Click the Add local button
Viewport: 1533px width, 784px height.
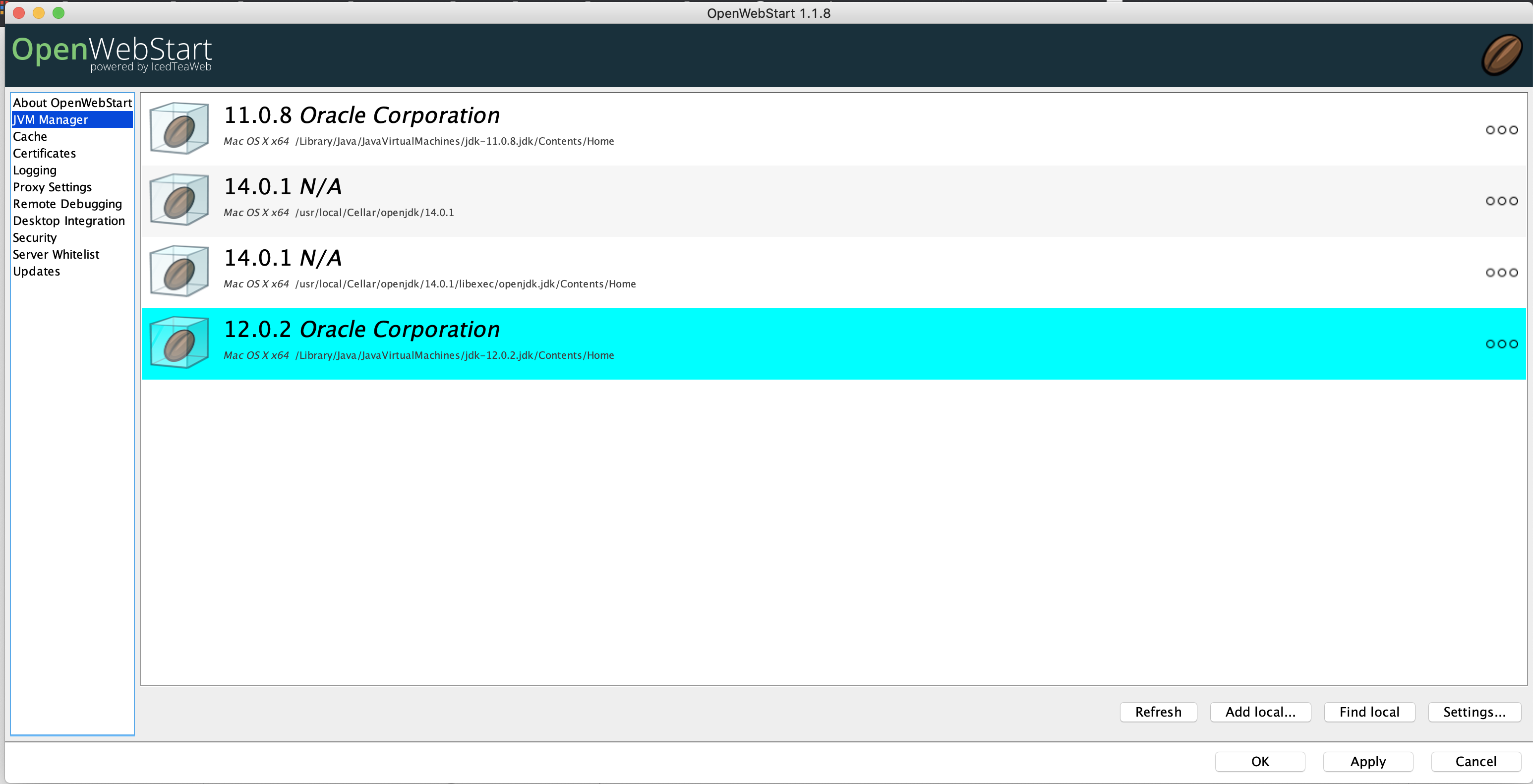pos(1260,712)
